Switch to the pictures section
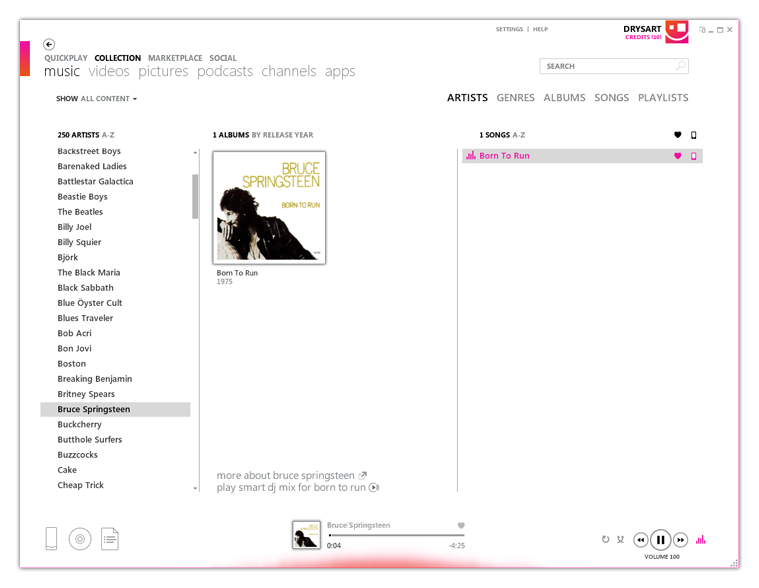This screenshot has width=759, height=588. 163,71
